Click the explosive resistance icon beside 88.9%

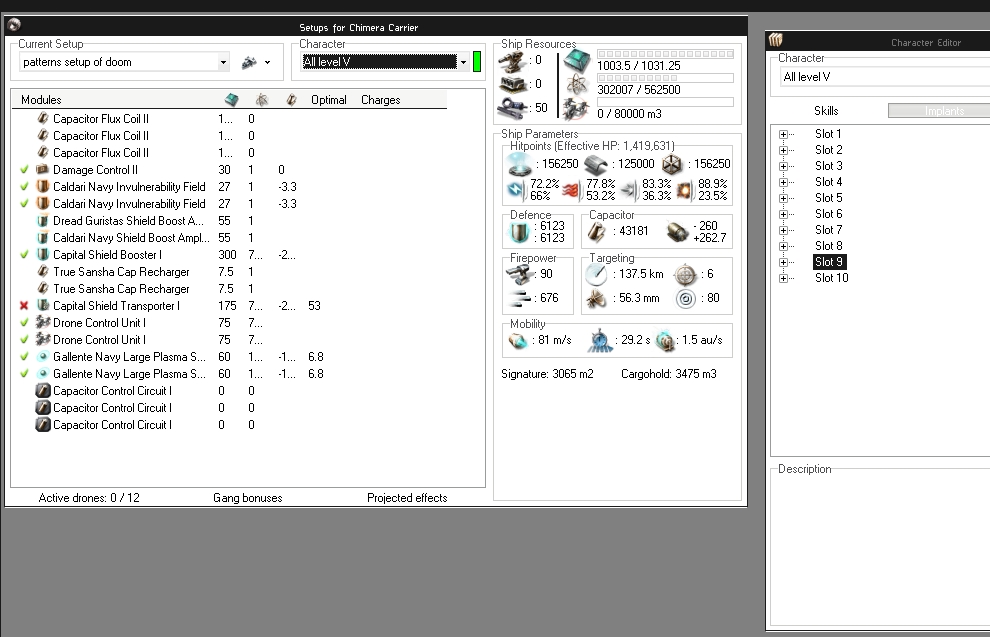[684, 189]
